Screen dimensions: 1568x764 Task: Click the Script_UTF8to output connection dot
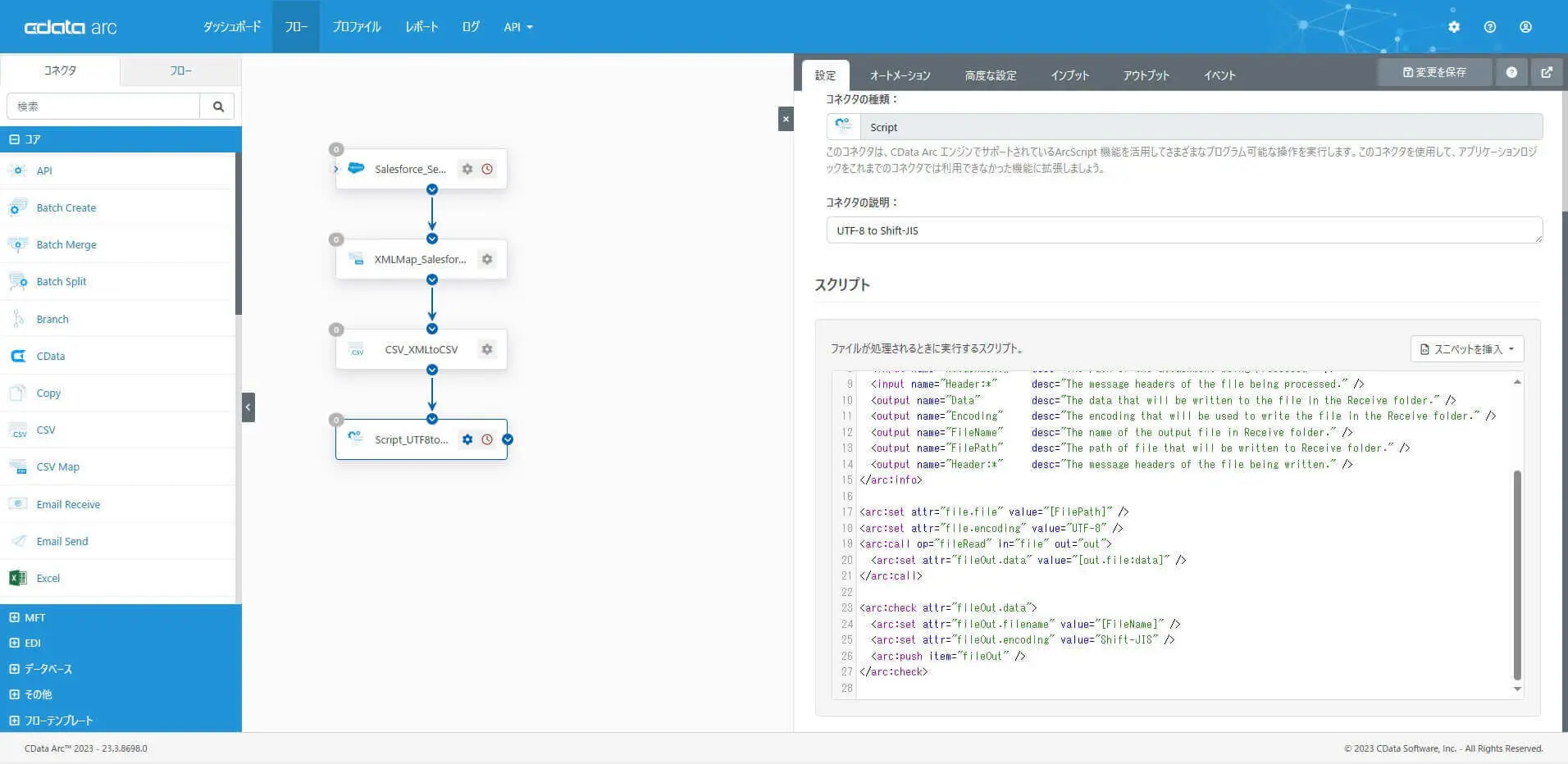click(x=508, y=439)
